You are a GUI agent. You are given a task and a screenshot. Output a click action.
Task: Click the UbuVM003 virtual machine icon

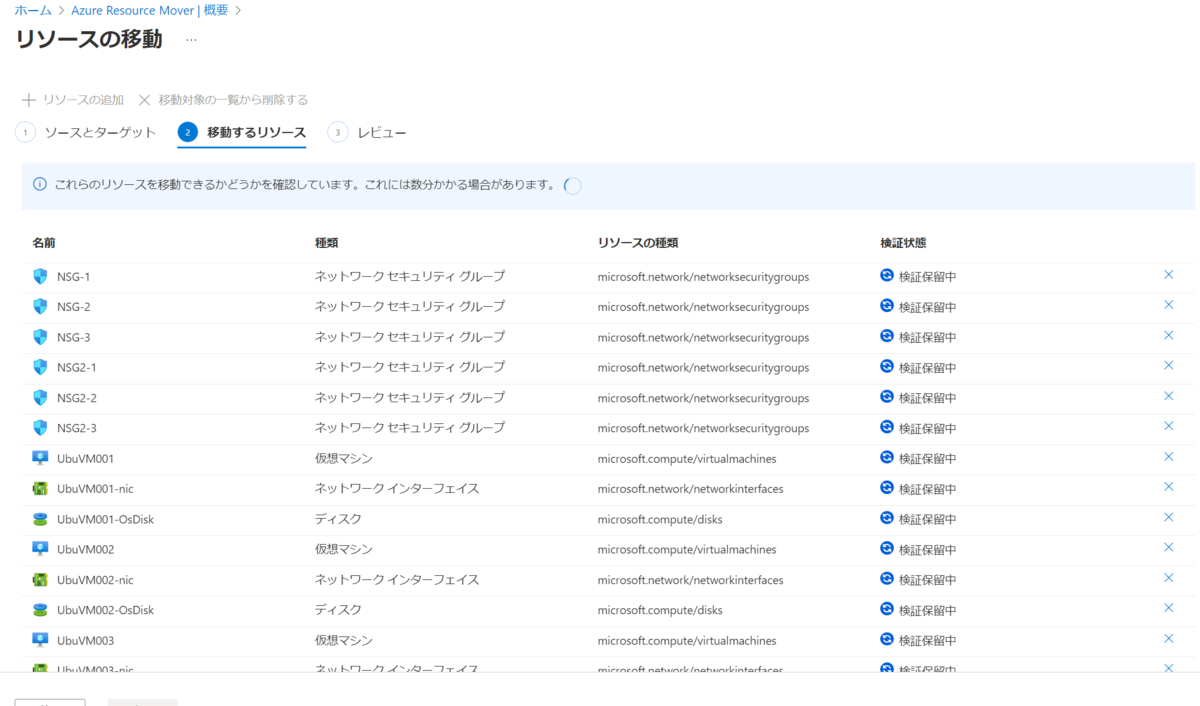(40, 640)
